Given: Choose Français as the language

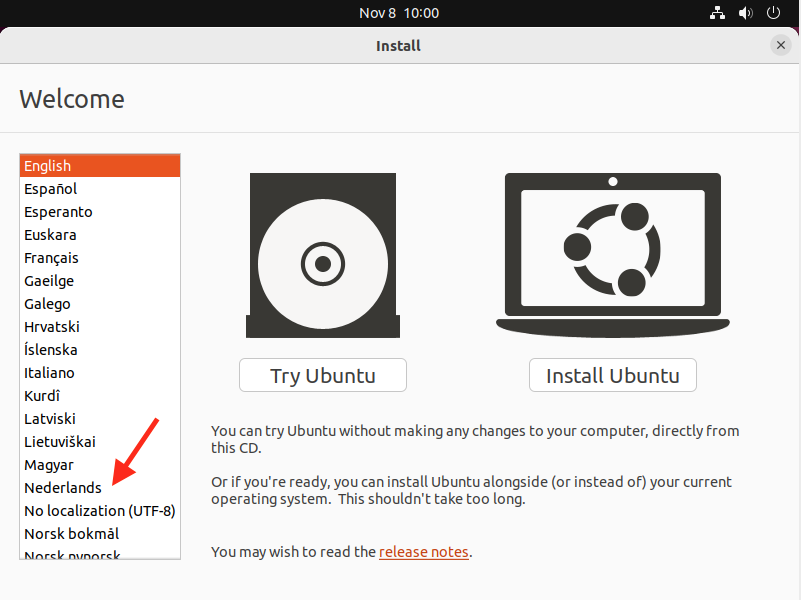Looking at the screenshot, I should click(51, 258).
